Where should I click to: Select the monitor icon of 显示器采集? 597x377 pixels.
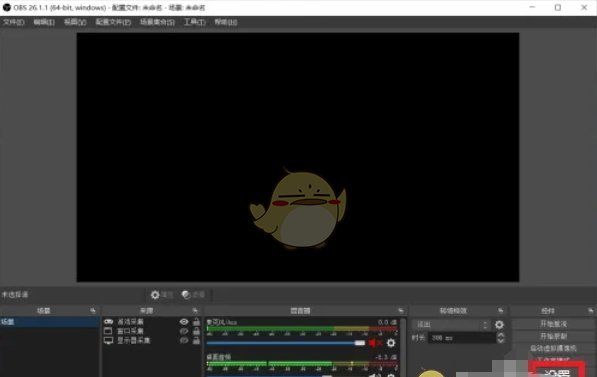pos(109,340)
